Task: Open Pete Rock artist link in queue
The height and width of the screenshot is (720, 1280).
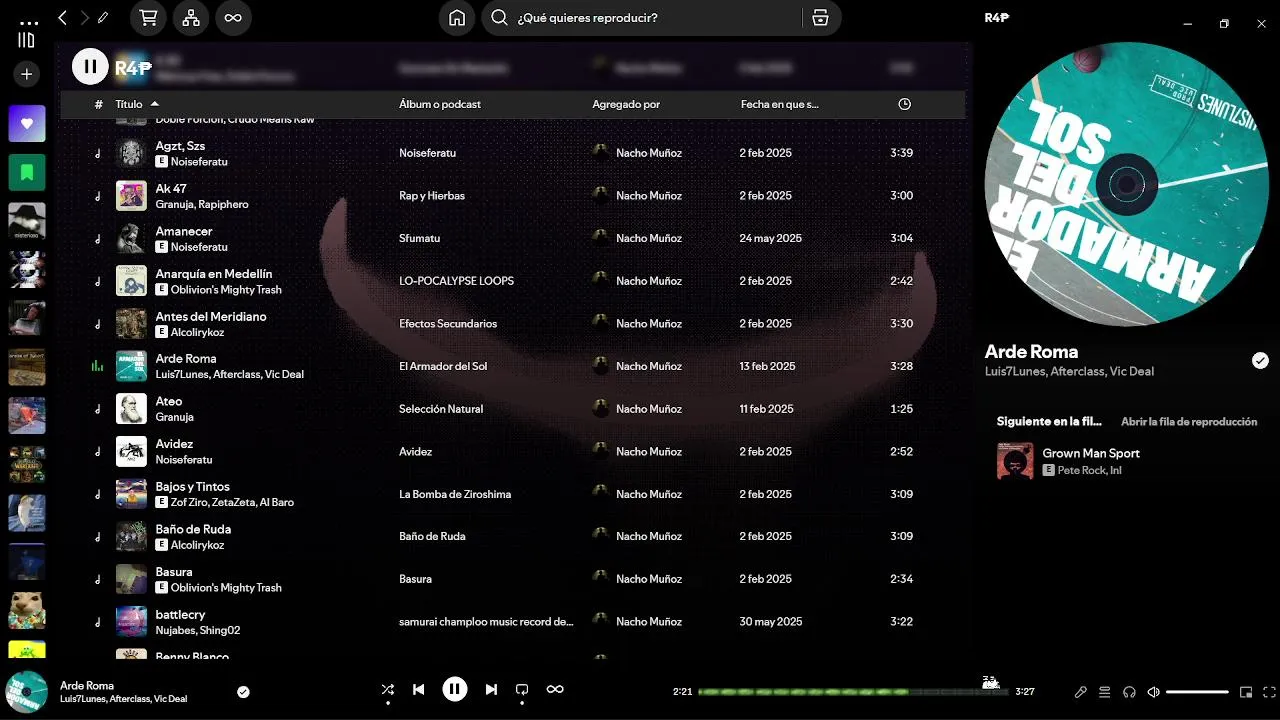Action: 1080,470
